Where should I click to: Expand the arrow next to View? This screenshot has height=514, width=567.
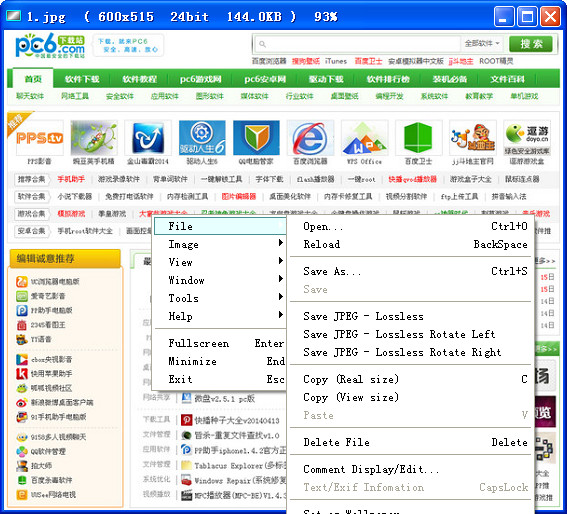click(281, 260)
